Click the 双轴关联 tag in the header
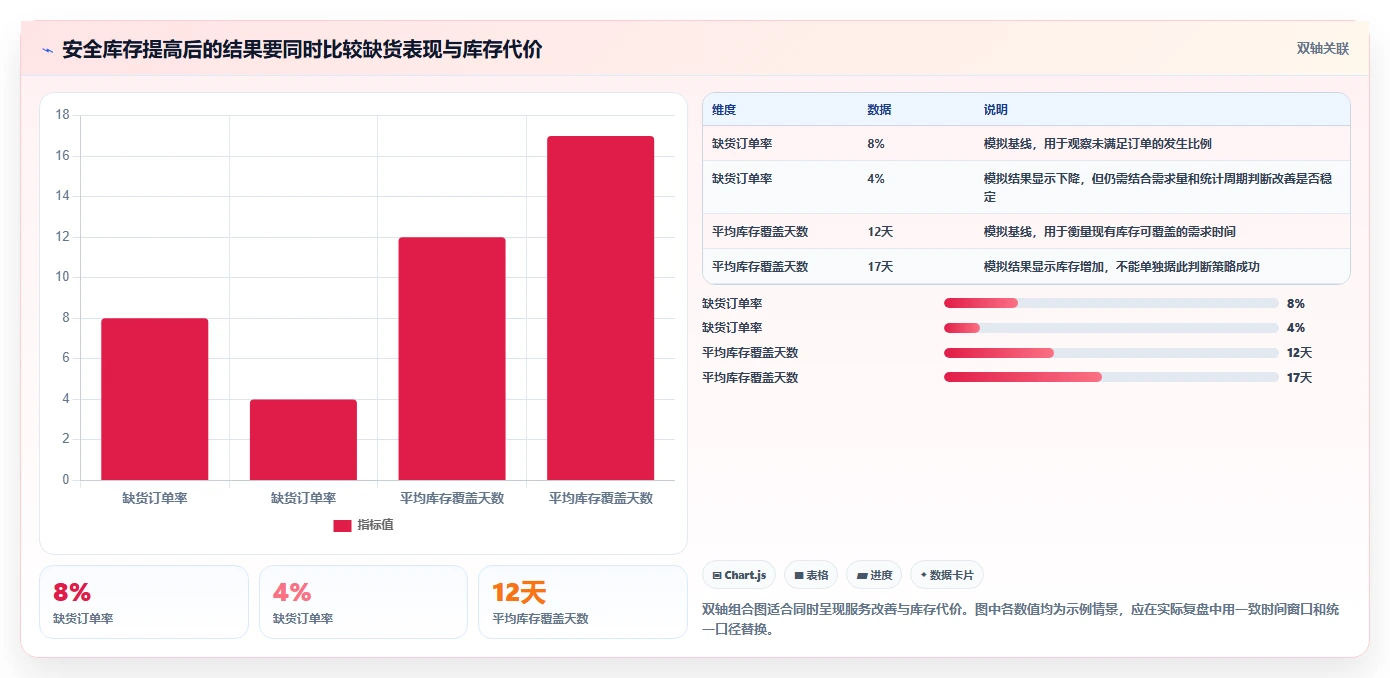Screen dimensions: 1390x678 [x=1323, y=48]
